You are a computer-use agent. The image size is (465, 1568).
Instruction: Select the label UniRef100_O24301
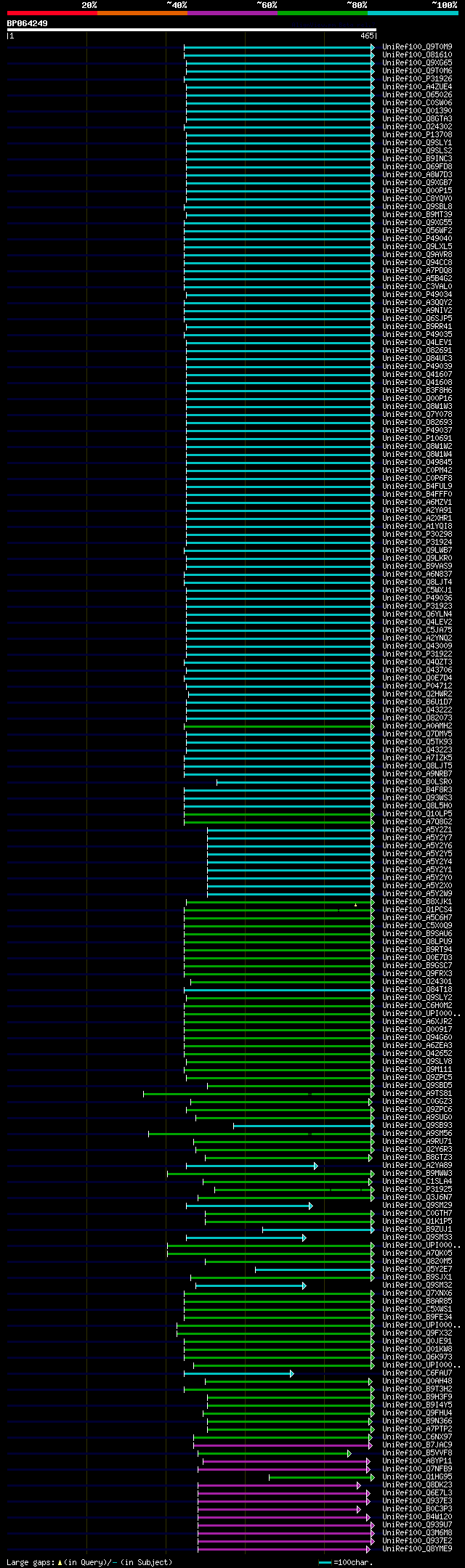(417, 981)
